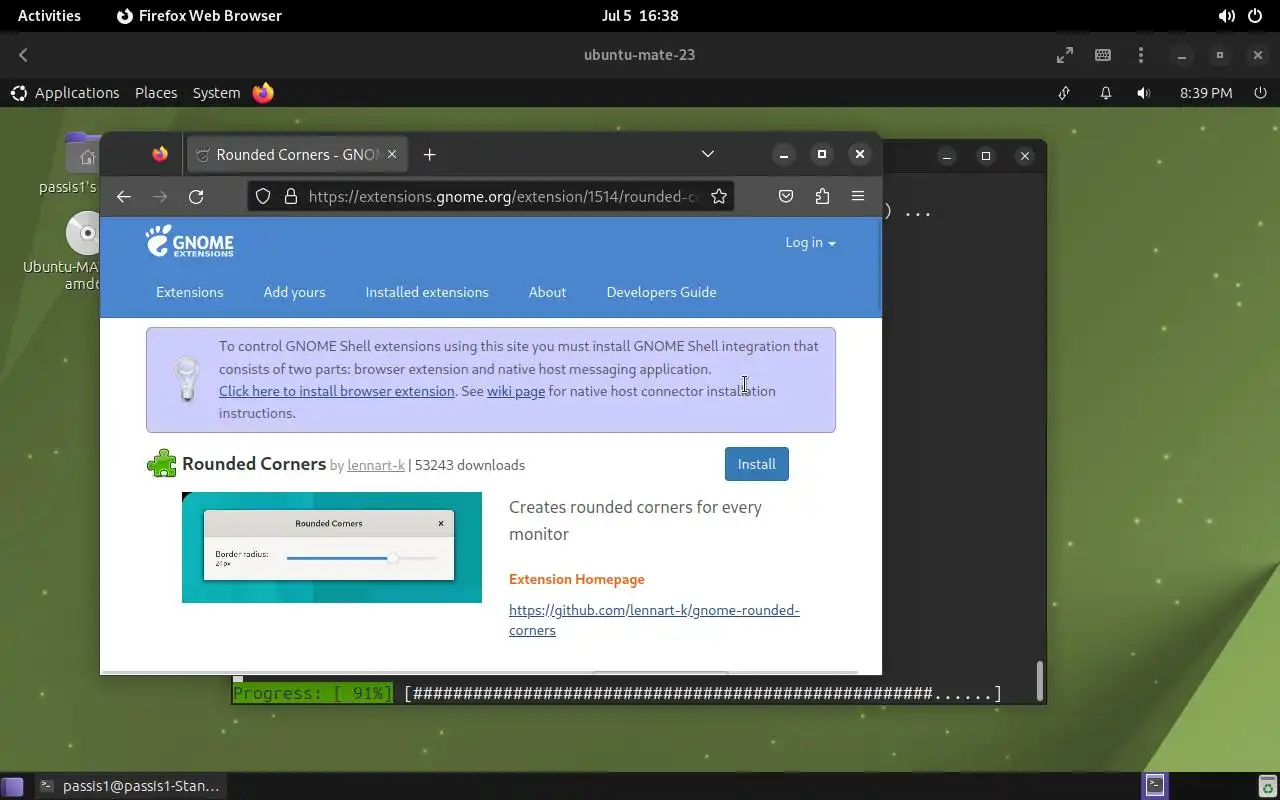Open the GNOME top bar power icon
Viewport: 1280px width, 800px height.
coord(1255,16)
